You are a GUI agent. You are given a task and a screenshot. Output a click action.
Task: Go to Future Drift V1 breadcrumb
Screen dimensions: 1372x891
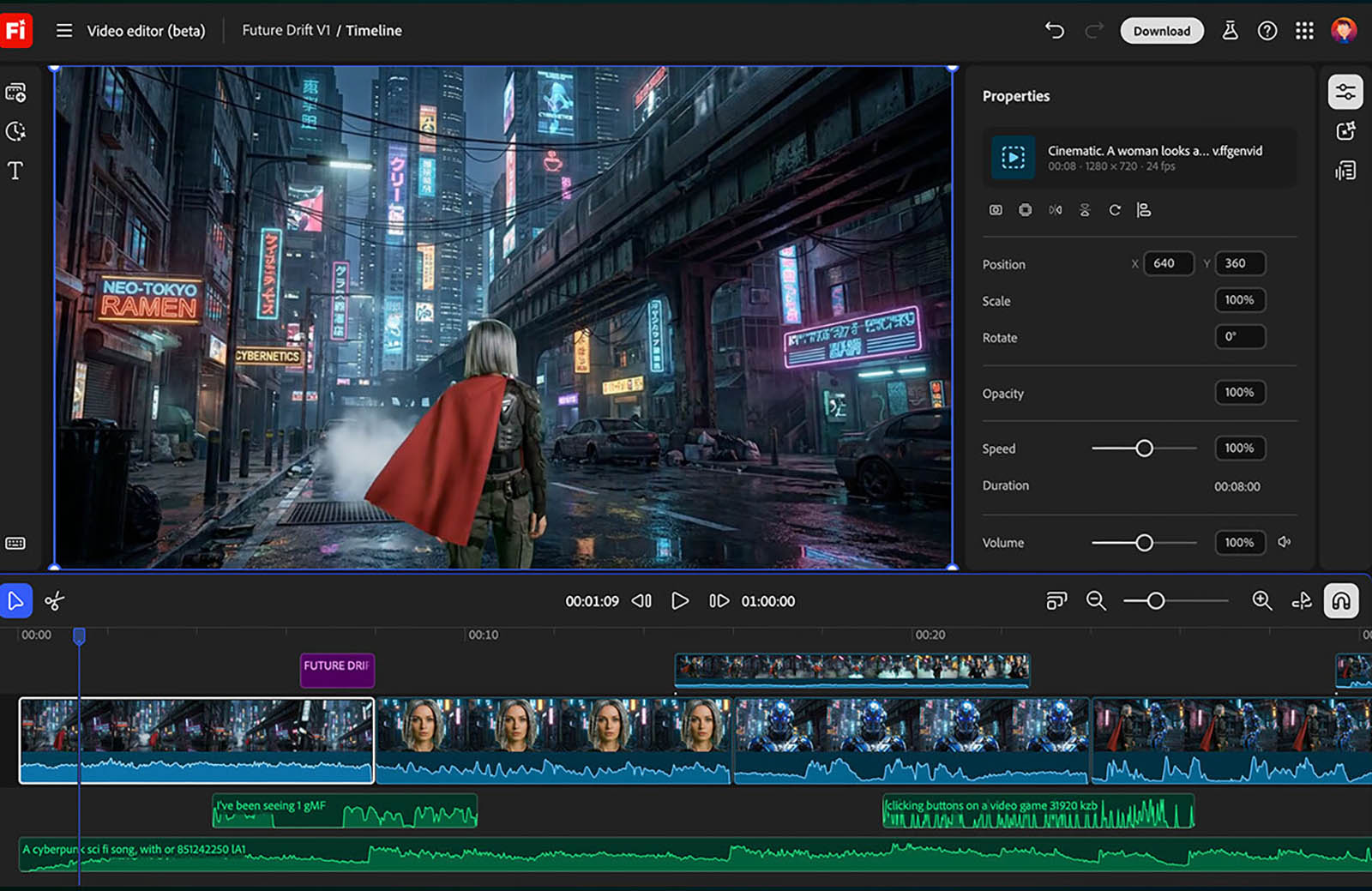click(x=286, y=31)
